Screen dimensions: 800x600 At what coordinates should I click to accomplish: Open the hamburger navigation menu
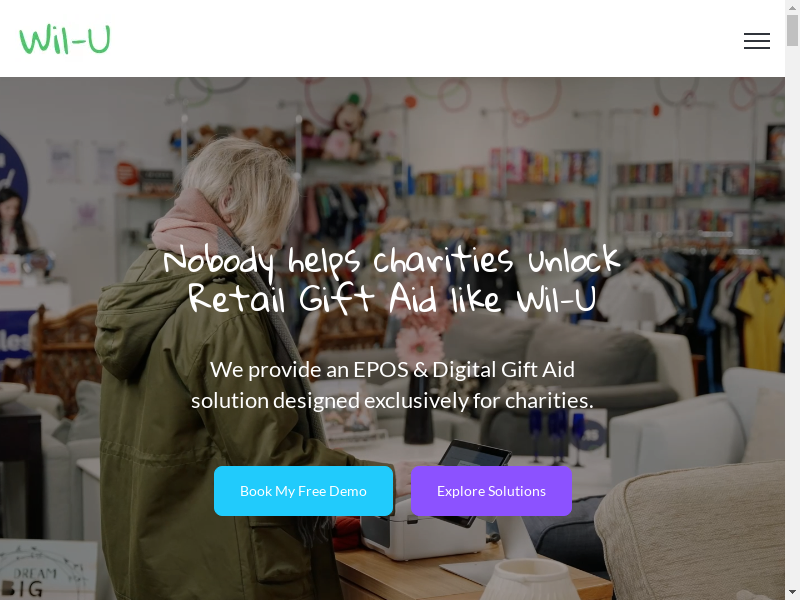(x=757, y=41)
